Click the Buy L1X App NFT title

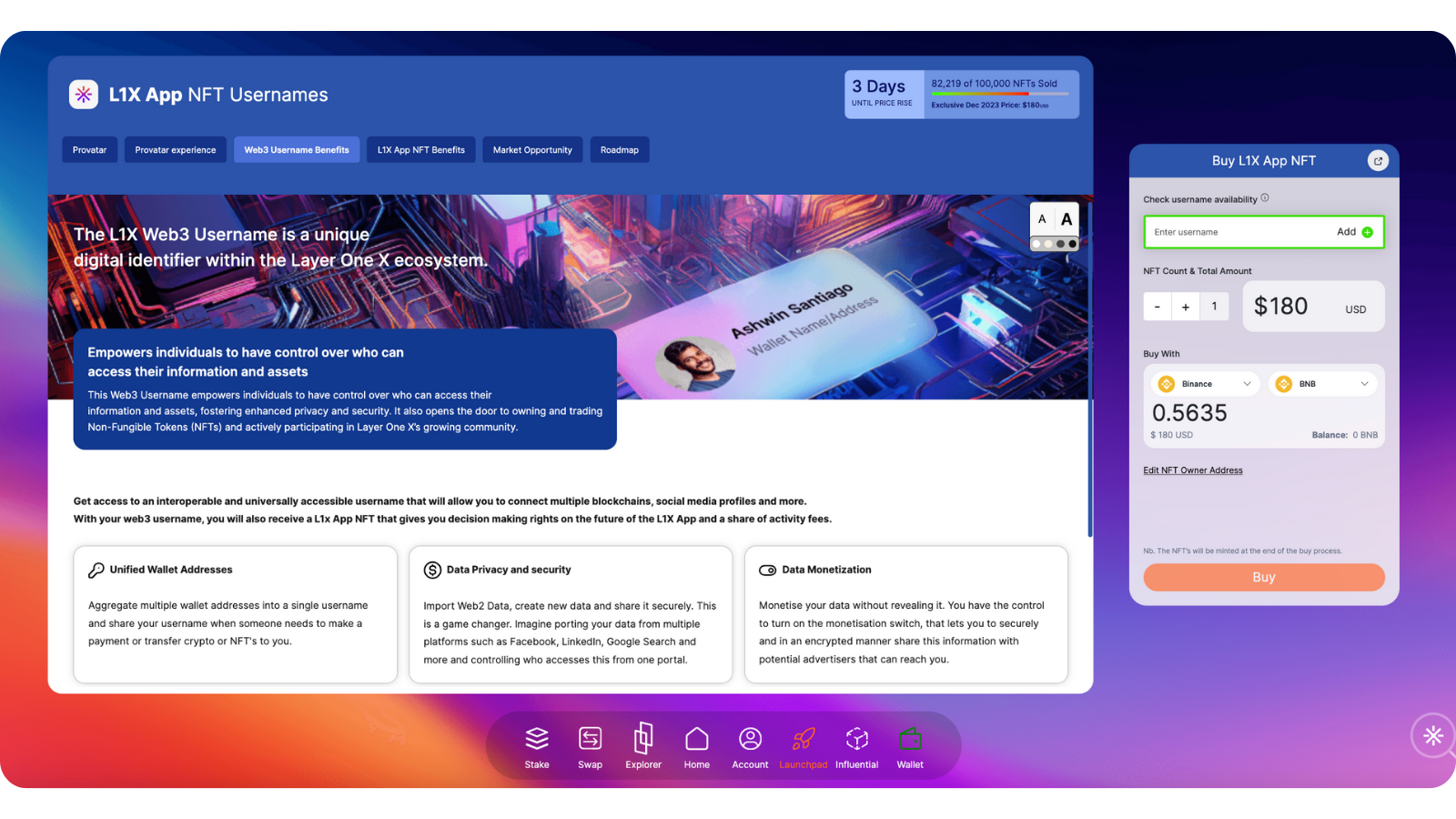tap(1264, 161)
